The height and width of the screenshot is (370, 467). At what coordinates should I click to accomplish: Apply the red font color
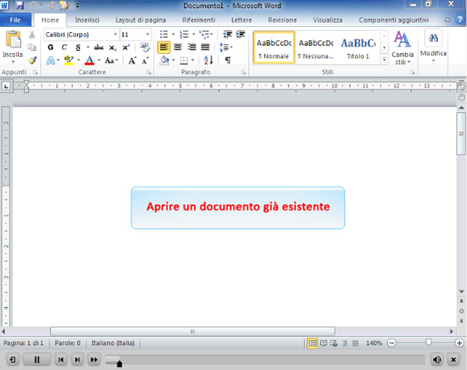(89, 60)
